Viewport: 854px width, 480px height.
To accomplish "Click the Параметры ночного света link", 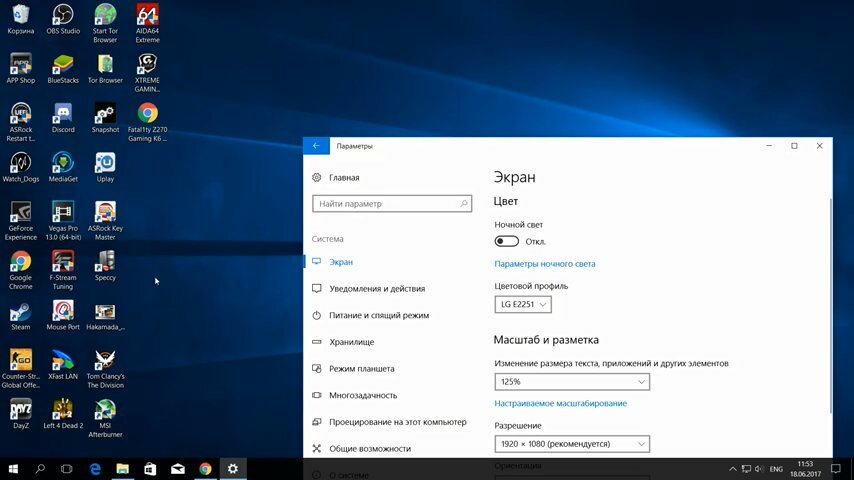I will click(545, 264).
